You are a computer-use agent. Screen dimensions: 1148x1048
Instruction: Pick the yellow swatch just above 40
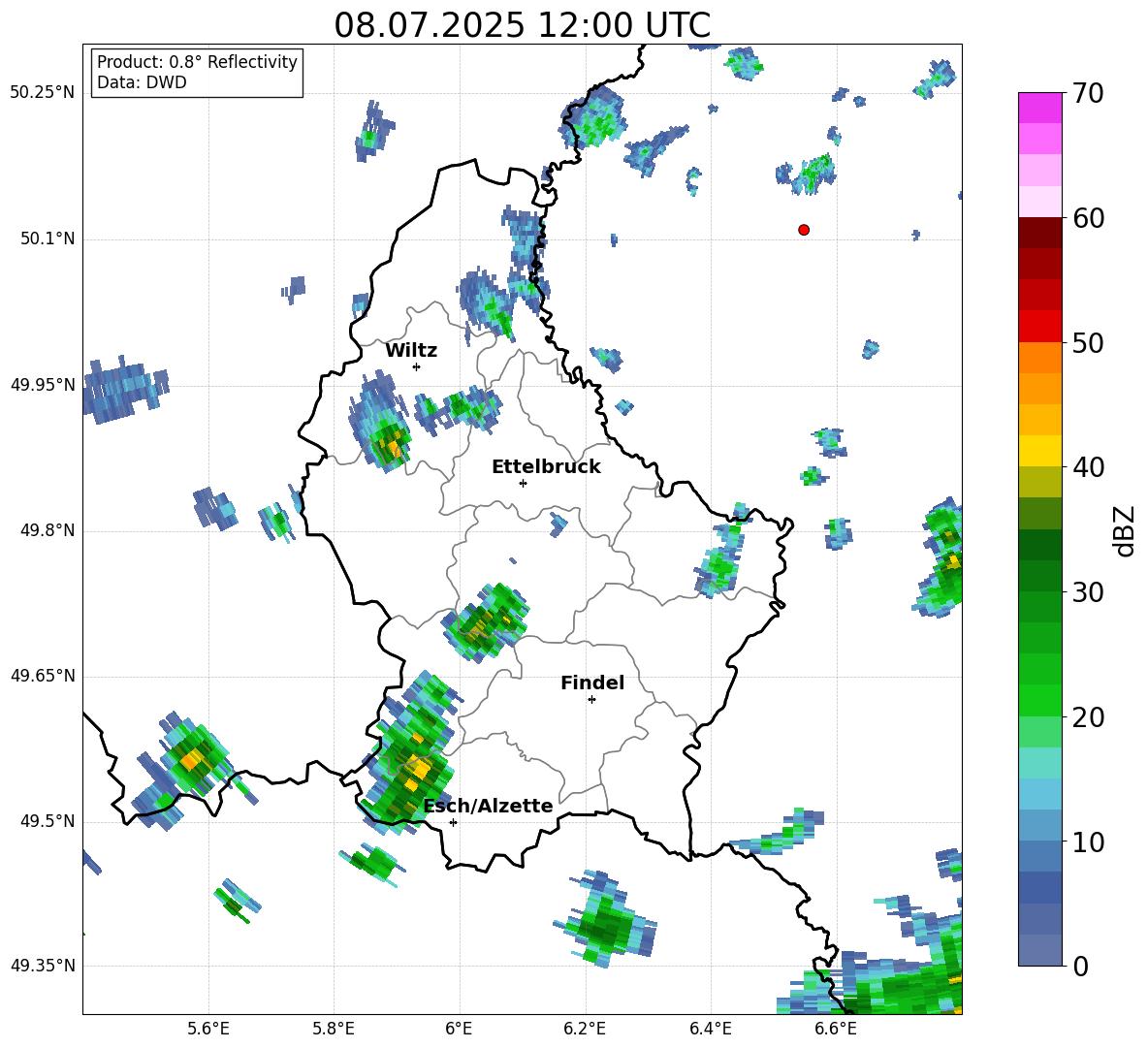[1039, 451]
